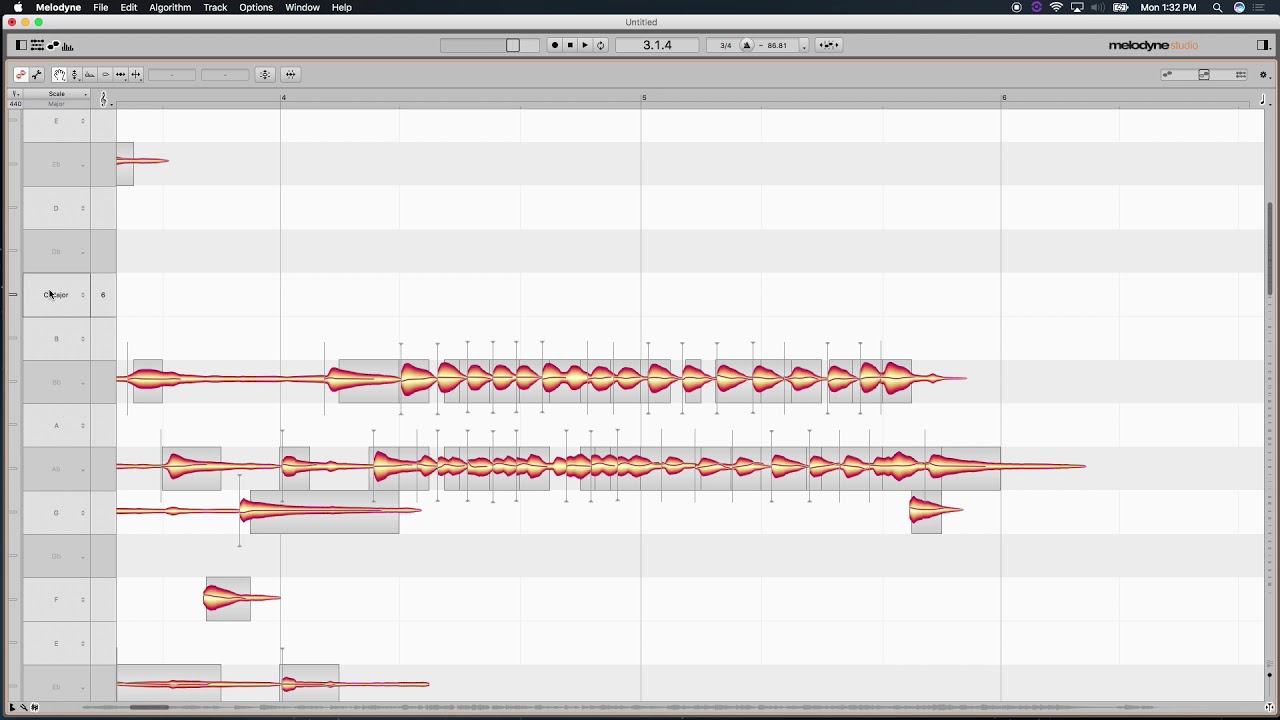Stop playback with the stop button
This screenshot has height=720, width=1280.
pos(570,45)
